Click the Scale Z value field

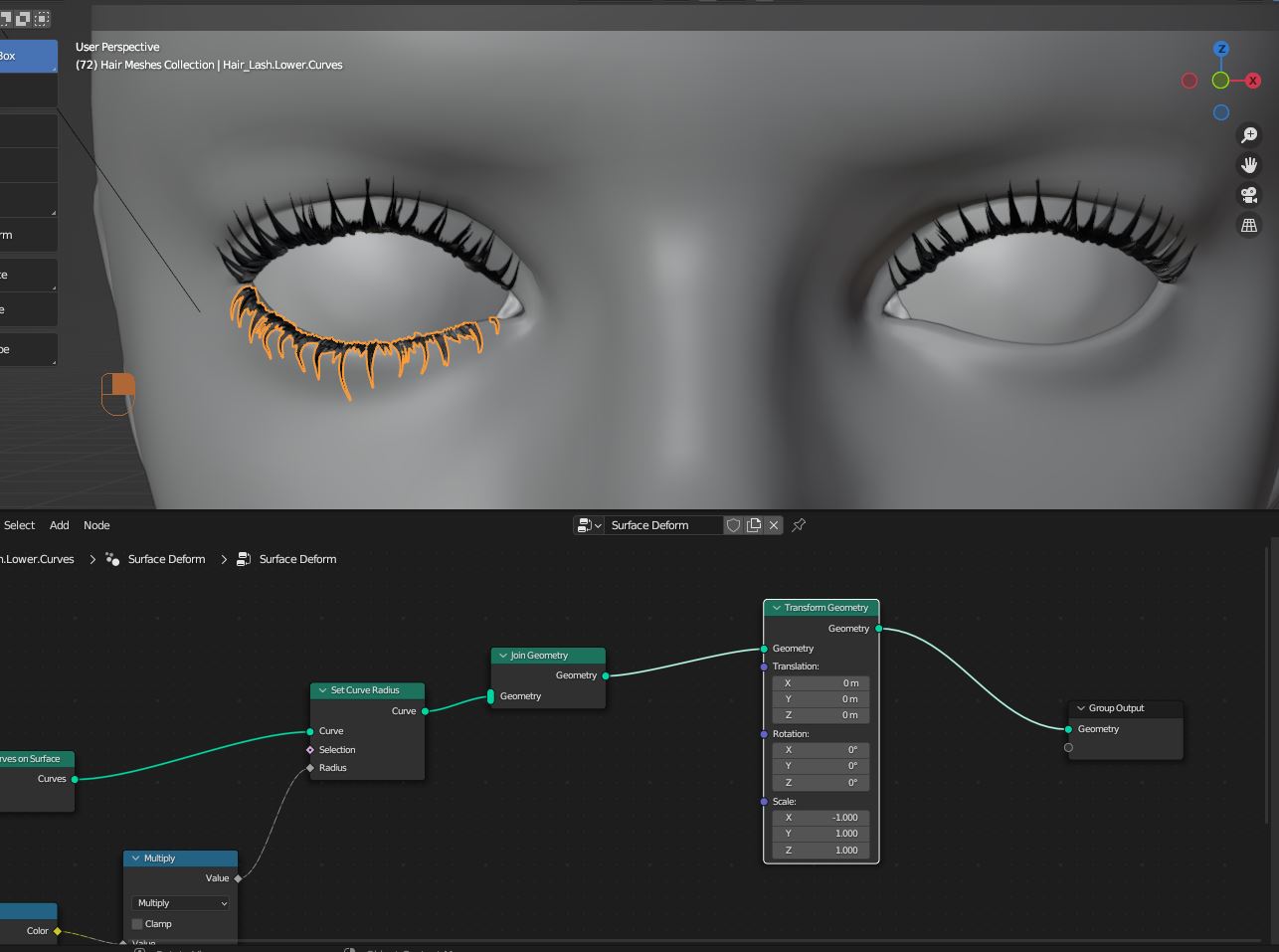pyautogui.click(x=821, y=851)
